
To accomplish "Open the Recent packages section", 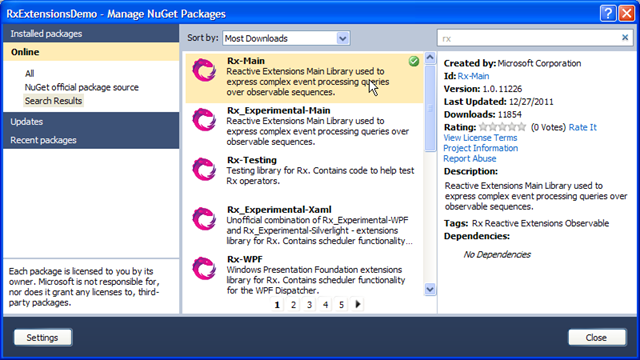I will 91,140.
